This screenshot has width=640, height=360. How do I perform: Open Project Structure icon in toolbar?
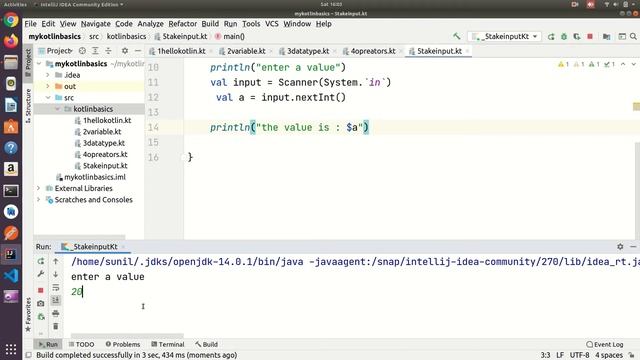(x=607, y=36)
